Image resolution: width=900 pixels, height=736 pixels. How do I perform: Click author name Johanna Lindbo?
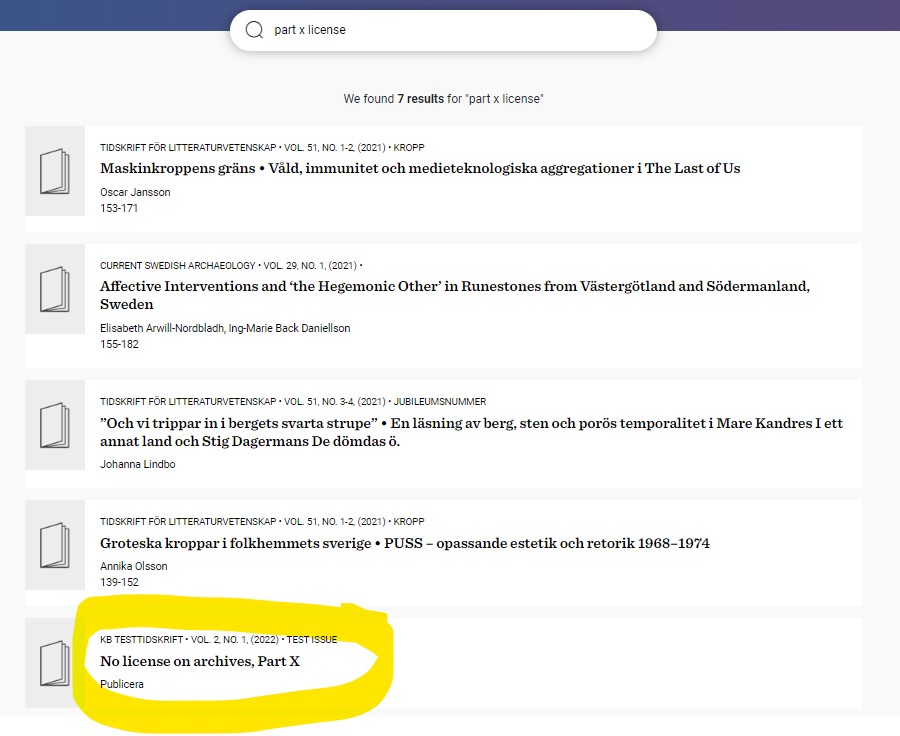[x=138, y=464]
